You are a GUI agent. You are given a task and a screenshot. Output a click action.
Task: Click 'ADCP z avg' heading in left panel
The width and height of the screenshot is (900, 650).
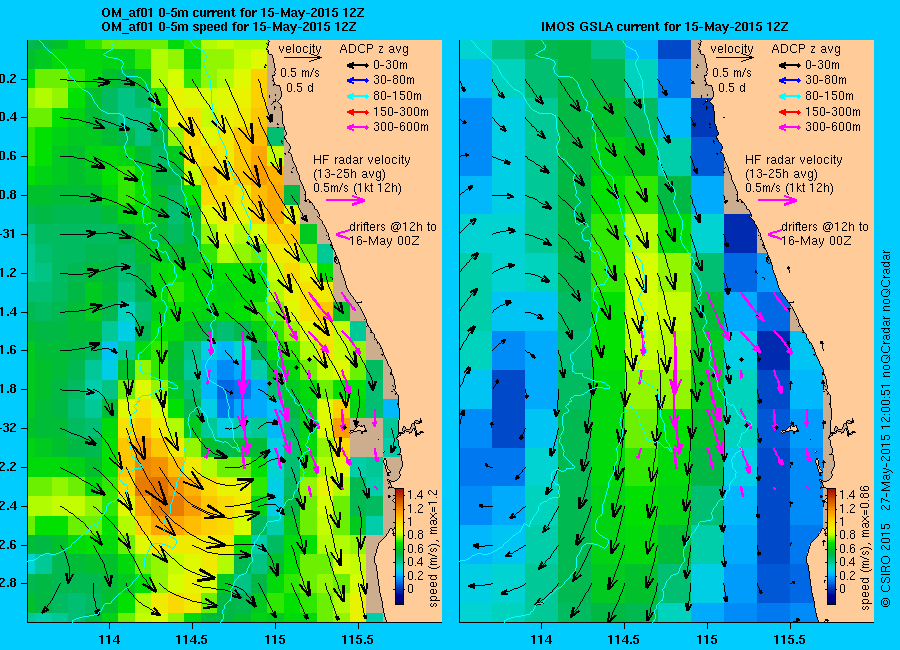374,49
